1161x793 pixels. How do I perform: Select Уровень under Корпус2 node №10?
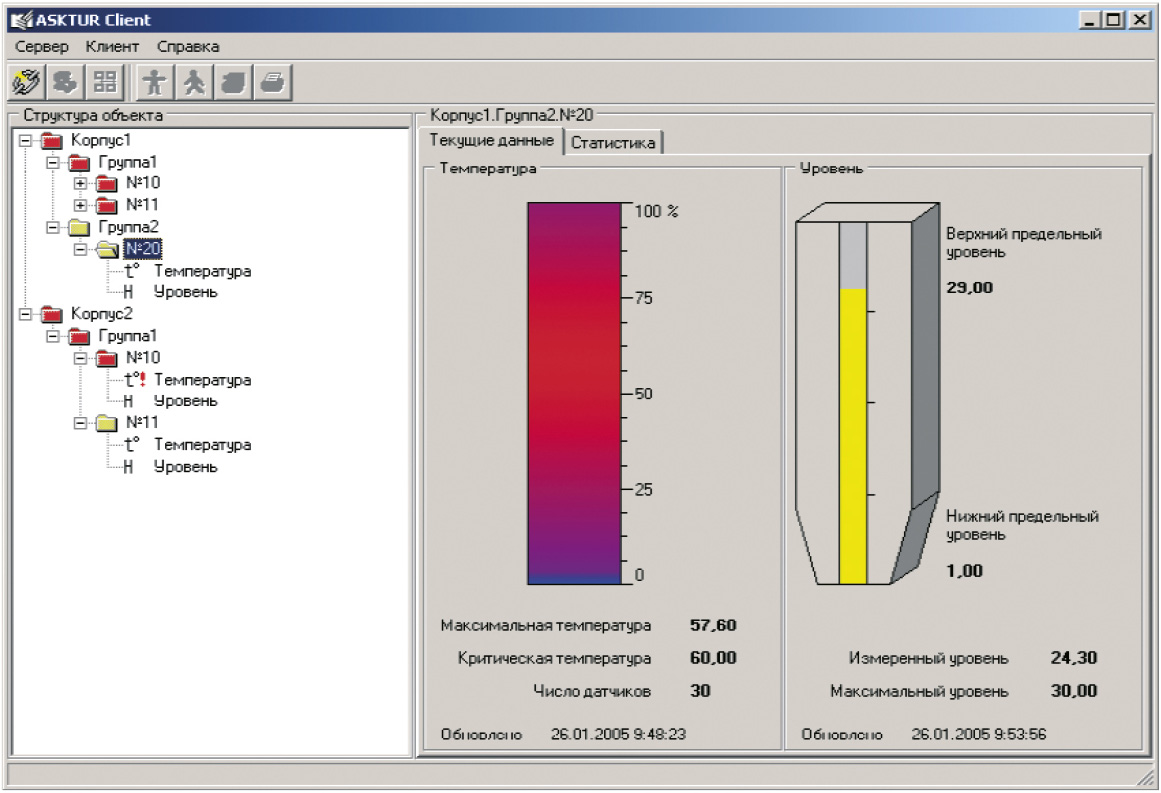(x=186, y=401)
